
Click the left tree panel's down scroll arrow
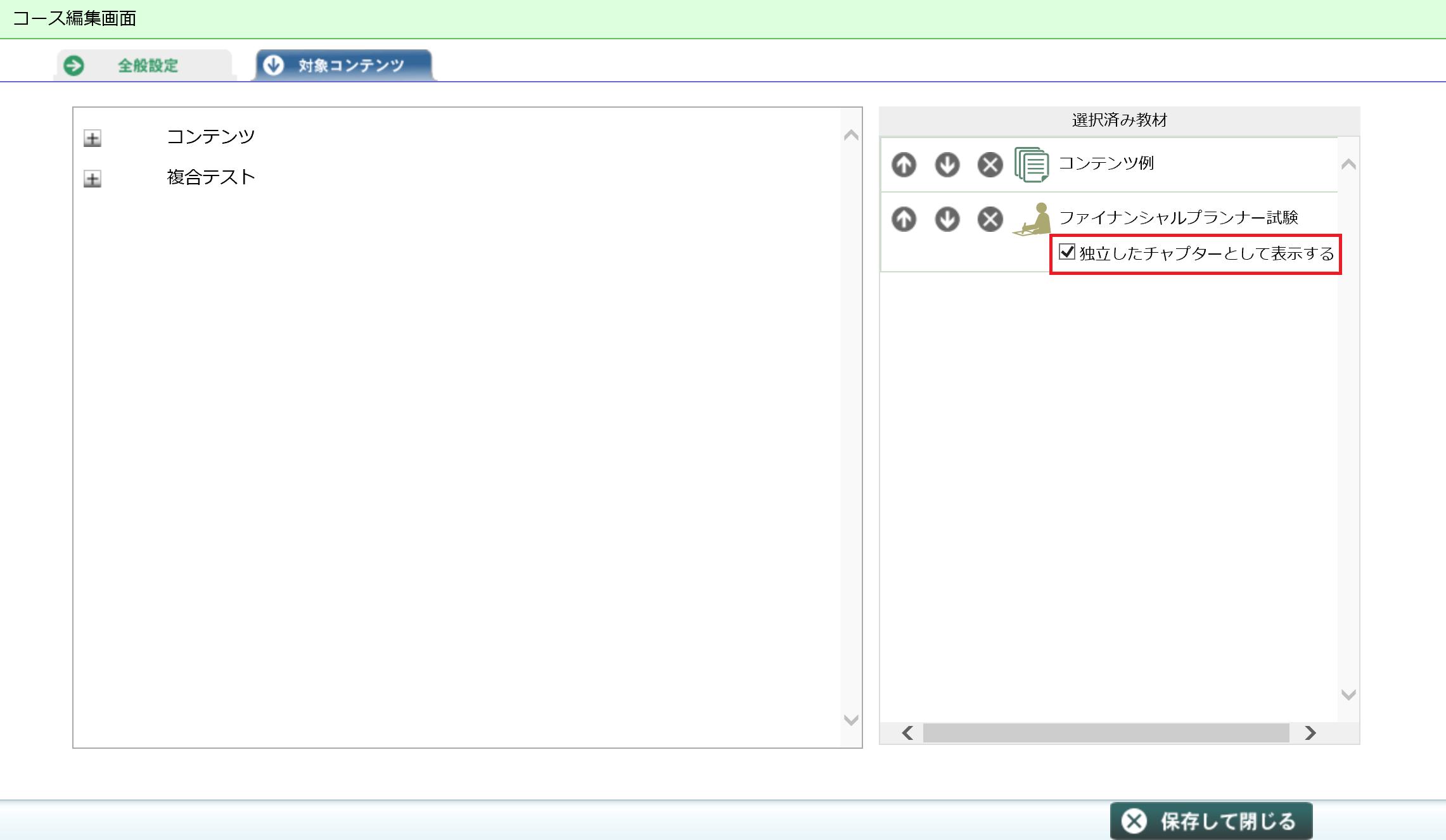[x=851, y=720]
